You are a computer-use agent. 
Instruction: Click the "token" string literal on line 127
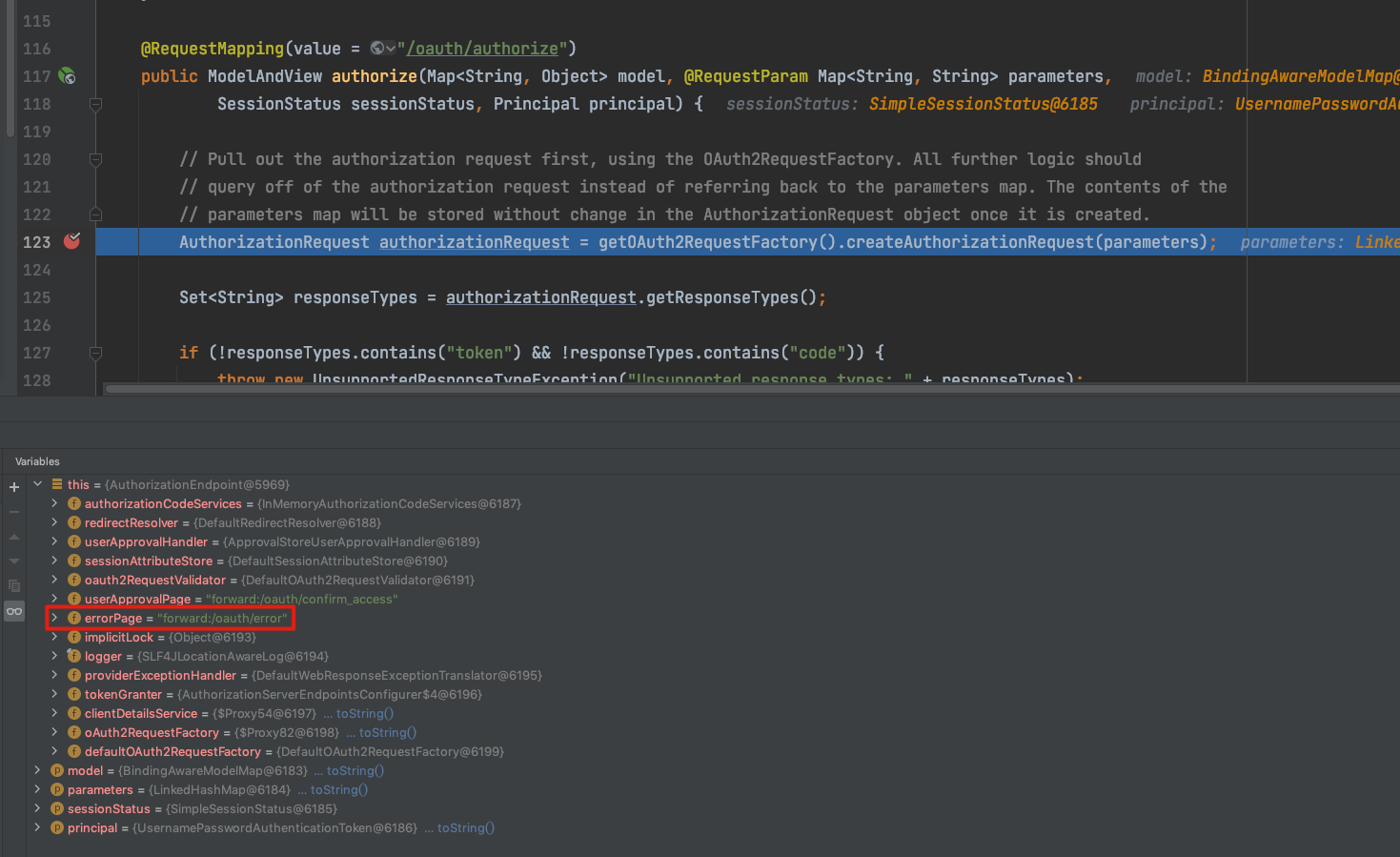(x=479, y=353)
